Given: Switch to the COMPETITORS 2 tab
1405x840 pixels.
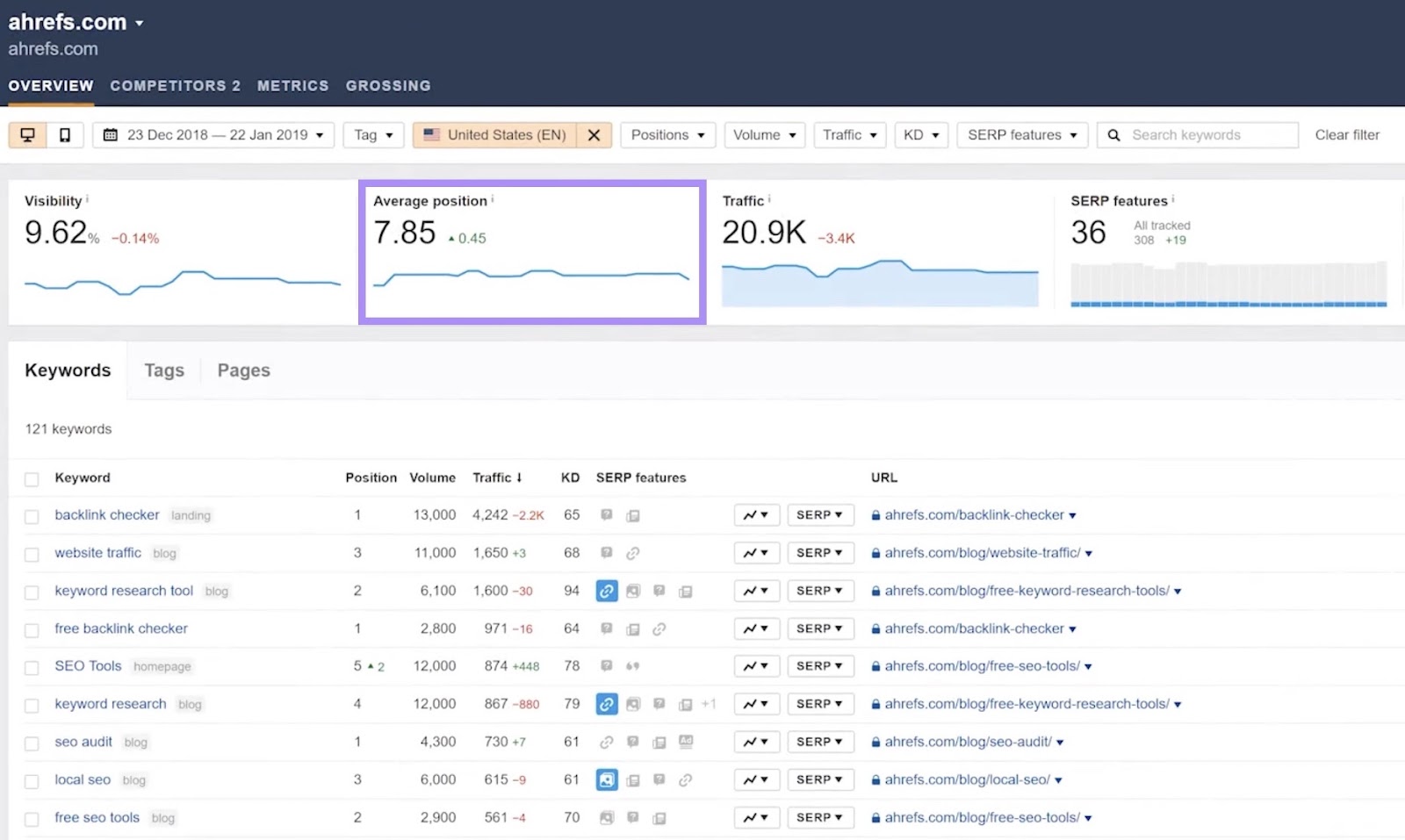Looking at the screenshot, I should pyautogui.click(x=175, y=85).
